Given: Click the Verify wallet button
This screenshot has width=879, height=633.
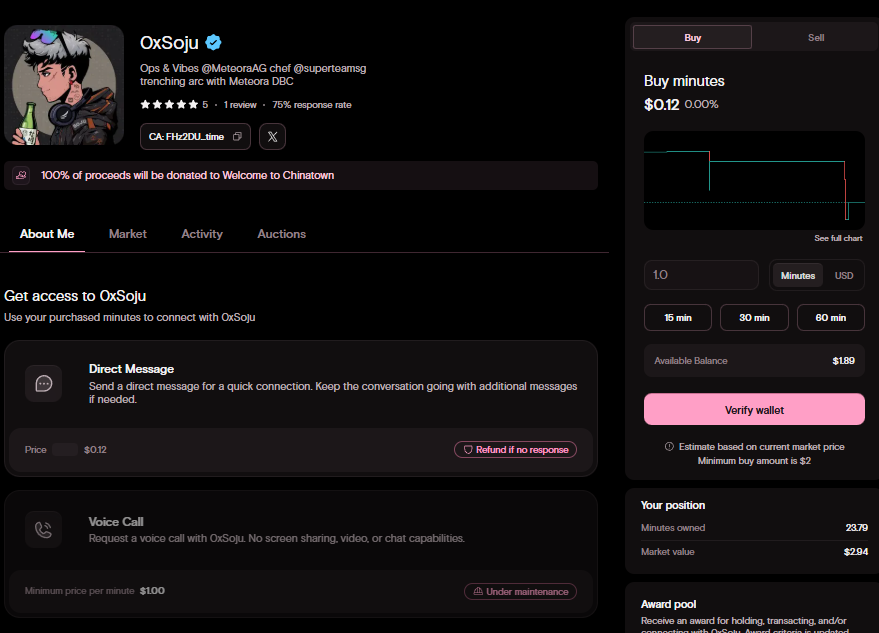Looking at the screenshot, I should point(754,409).
